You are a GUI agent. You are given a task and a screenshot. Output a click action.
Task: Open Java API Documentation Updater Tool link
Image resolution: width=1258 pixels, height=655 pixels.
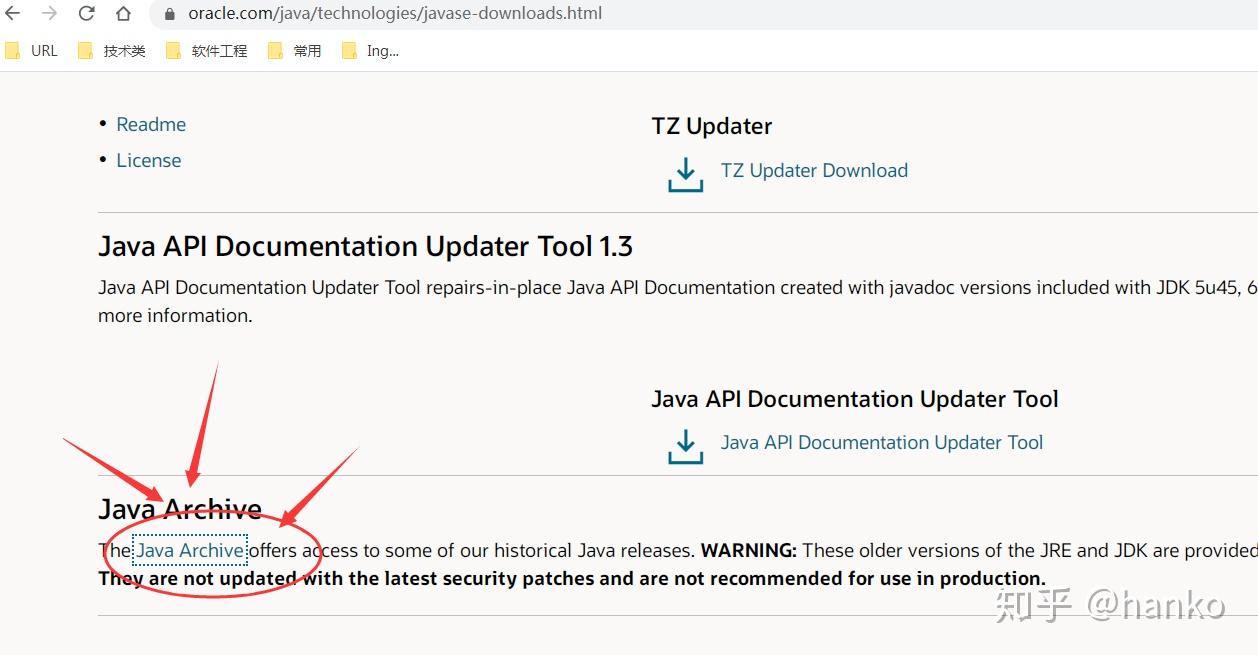pos(882,442)
